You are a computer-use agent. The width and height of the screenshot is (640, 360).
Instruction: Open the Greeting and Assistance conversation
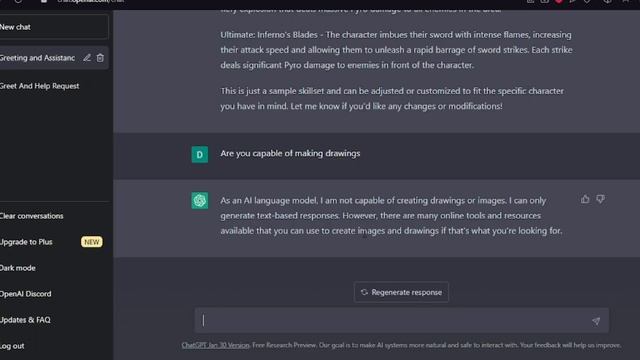(38, 58)
